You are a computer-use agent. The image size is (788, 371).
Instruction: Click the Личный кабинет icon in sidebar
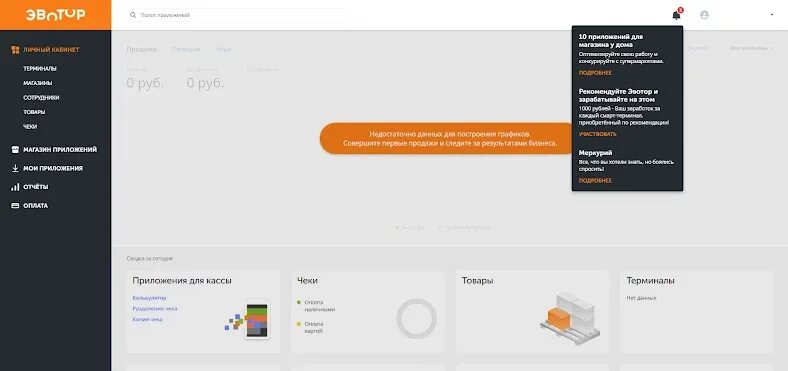15,50
